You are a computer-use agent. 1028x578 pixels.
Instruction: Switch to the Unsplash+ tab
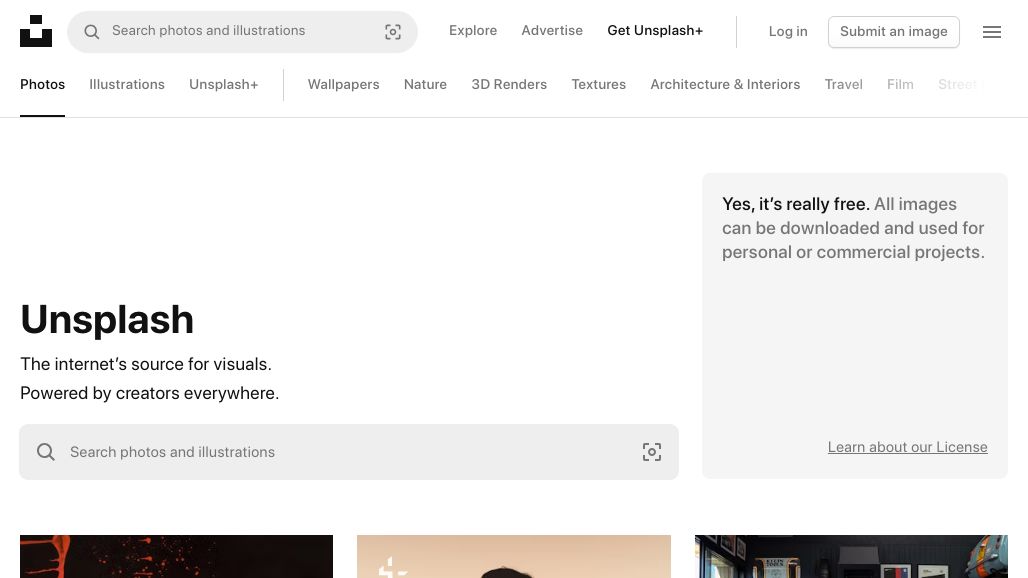pyautogui.click(x=224, y=85)
